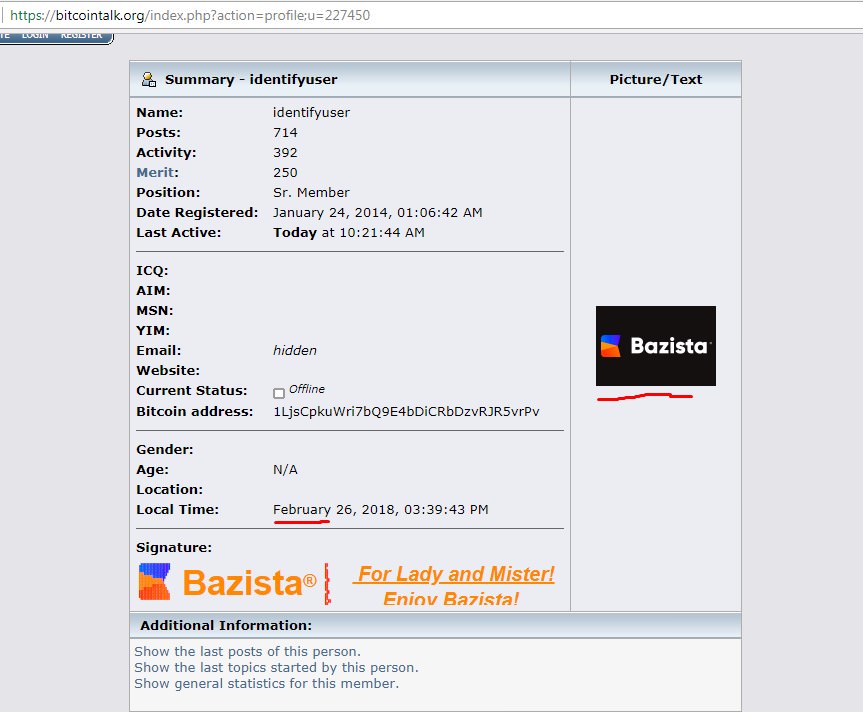Show general statistics for this member
Viewport: 863px width, 712px height.
pyautogui.click(x=266, y=683)
